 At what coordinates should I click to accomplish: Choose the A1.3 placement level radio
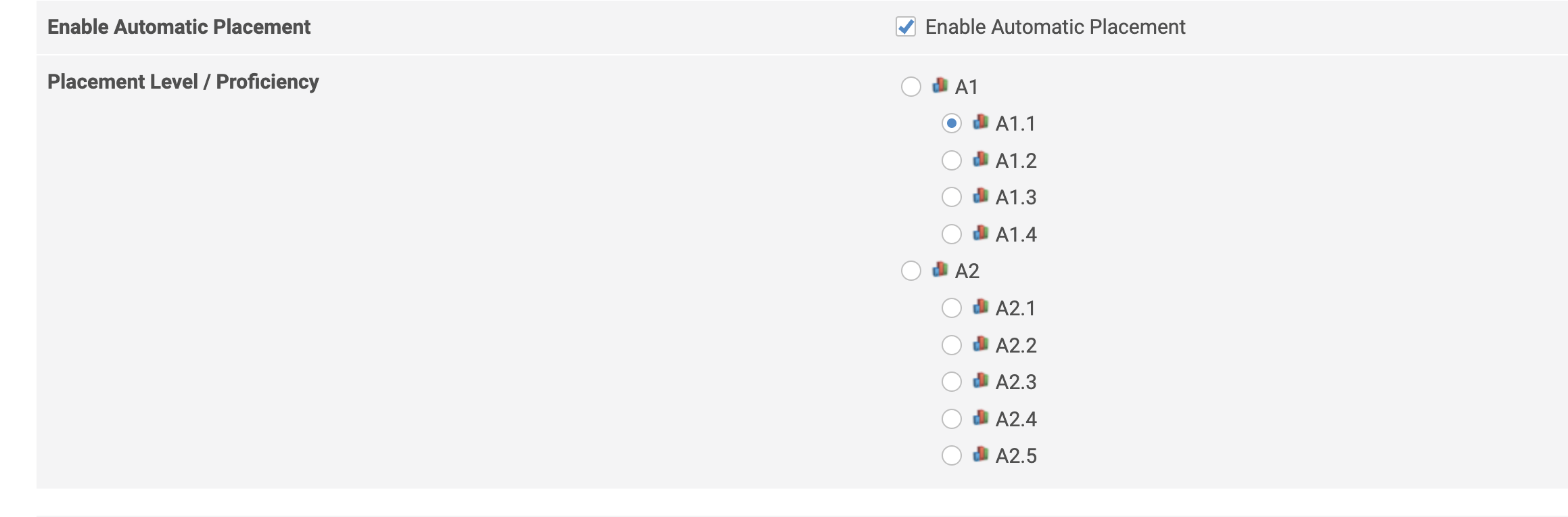[952, 197]
